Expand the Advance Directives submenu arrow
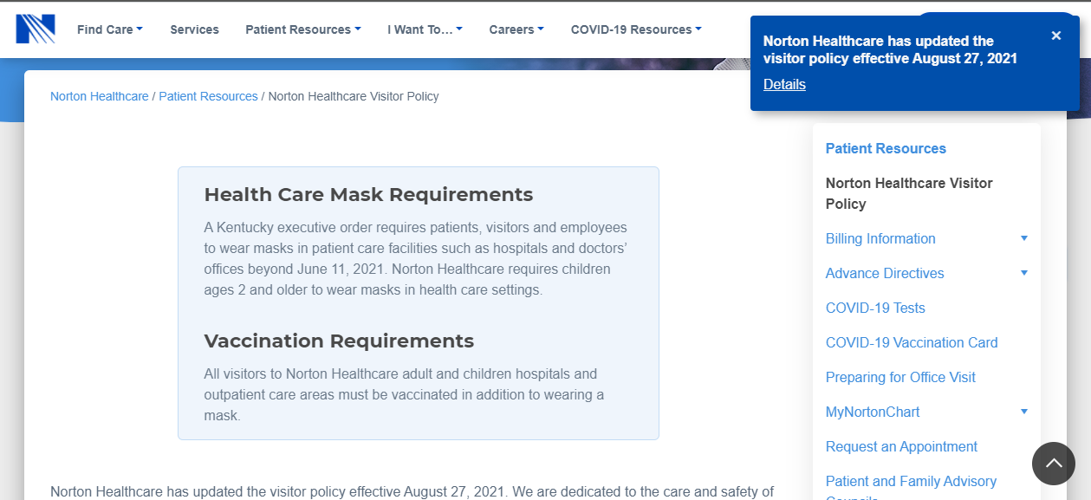Image resolution: width=1091 pixels, height=500 pixels. click(x=1024, y=273)
